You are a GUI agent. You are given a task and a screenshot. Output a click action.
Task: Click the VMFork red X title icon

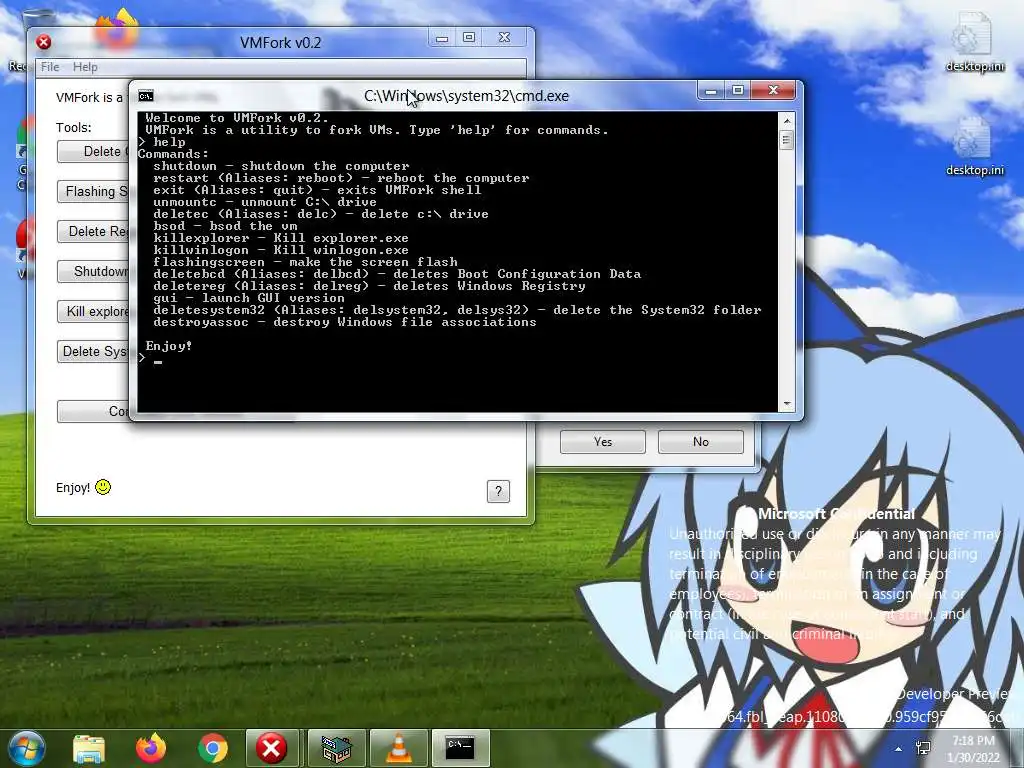[44, 42]
